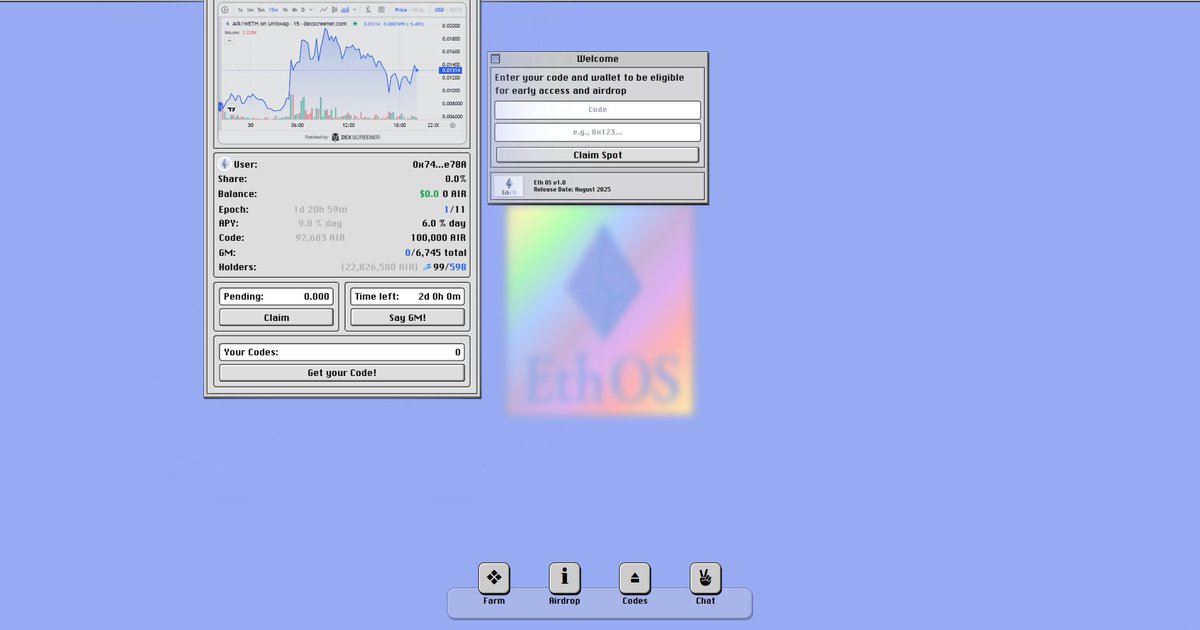Click the Get your Code! button

pyautogui.click(x=342, y=373)
